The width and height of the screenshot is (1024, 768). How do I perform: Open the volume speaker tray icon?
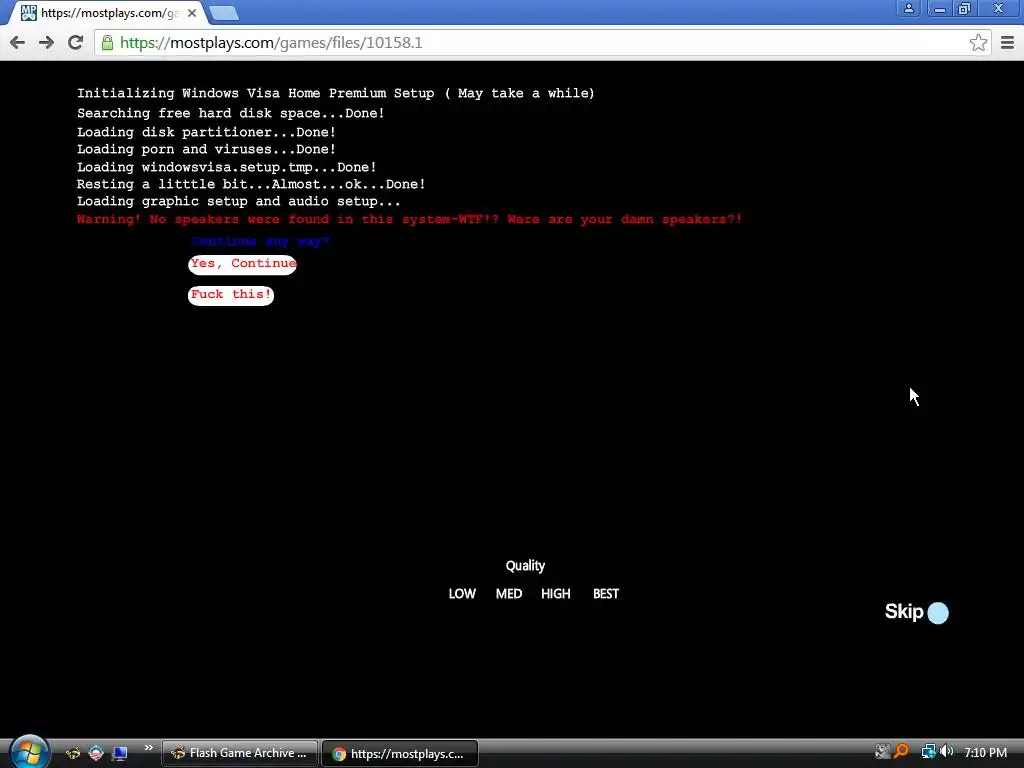click(x=947, y=752)
